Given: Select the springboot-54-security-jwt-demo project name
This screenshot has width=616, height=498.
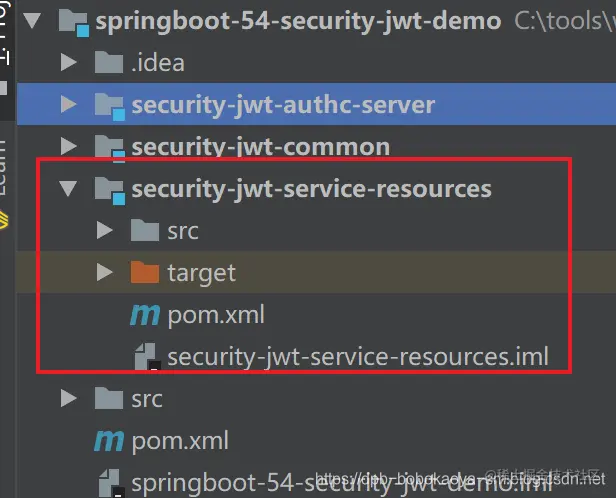Looking at the screenshot, I should pos(298,21).
